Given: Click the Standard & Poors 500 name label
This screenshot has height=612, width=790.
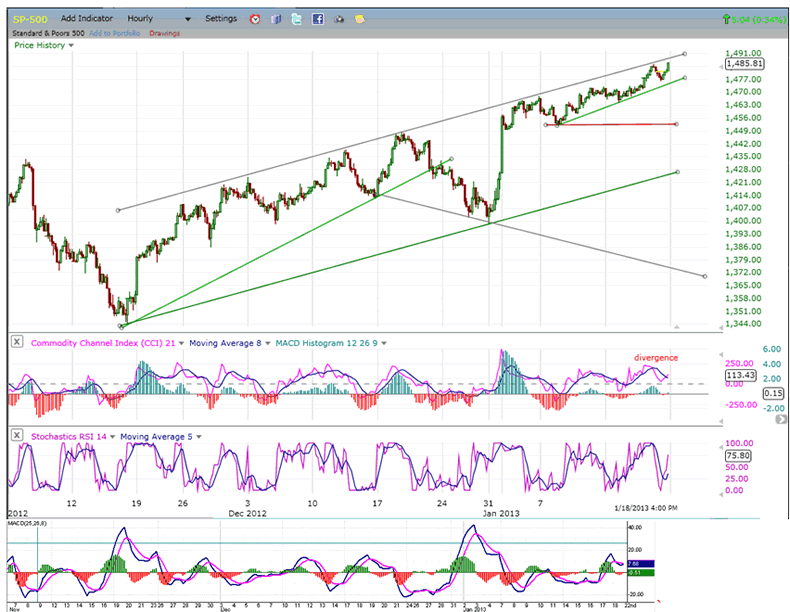Looking at the screenshot, I should tap(48, 33).
